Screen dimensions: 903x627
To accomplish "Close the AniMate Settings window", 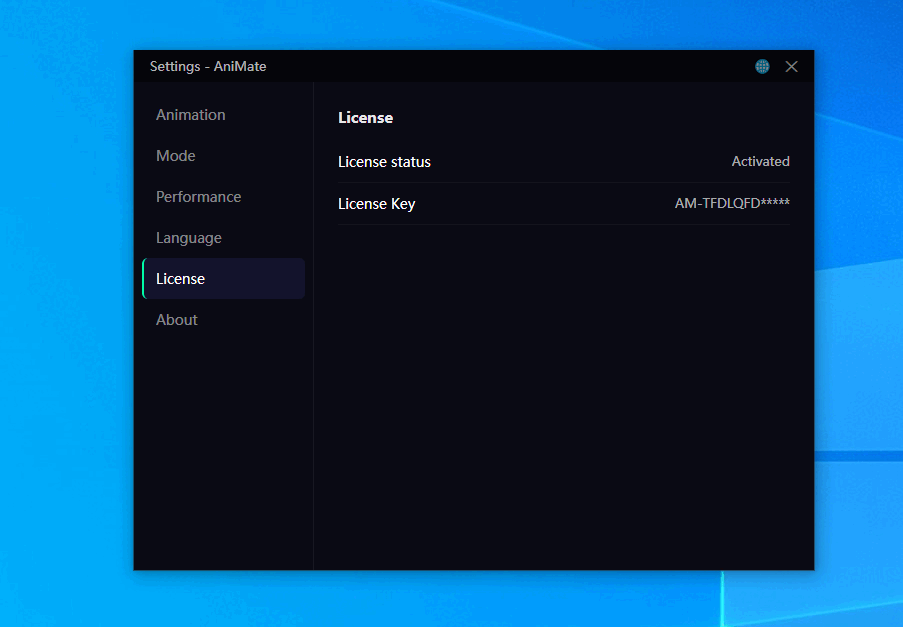I will (x=791, y=67).
